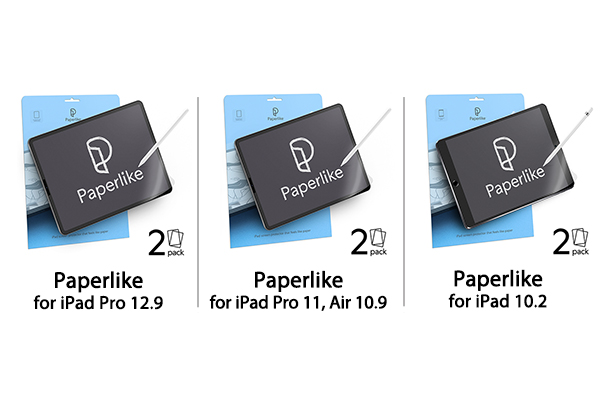Click the Paperlike for iPad 10.2 title
Image resolution: width=600 pixels, height=400 pixels.
coord(497,289)
